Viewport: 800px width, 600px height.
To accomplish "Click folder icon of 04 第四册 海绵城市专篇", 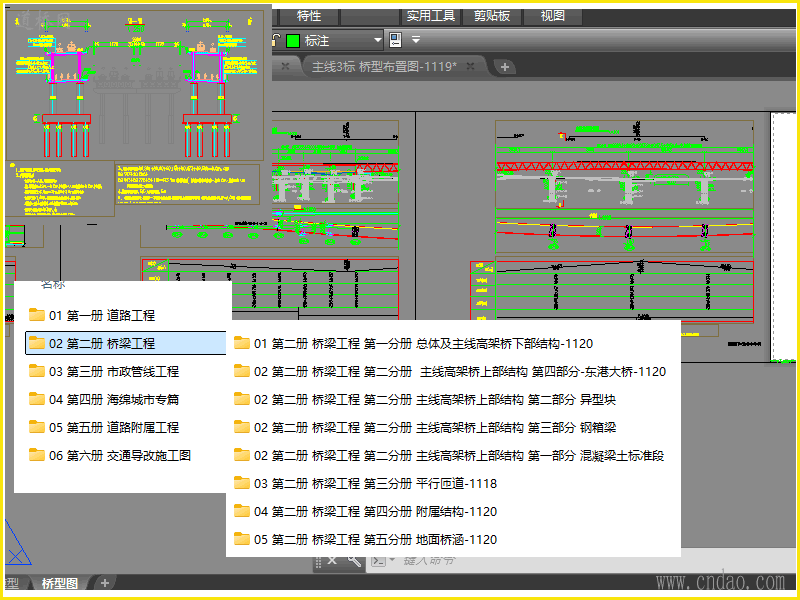I will click(37, 399).
